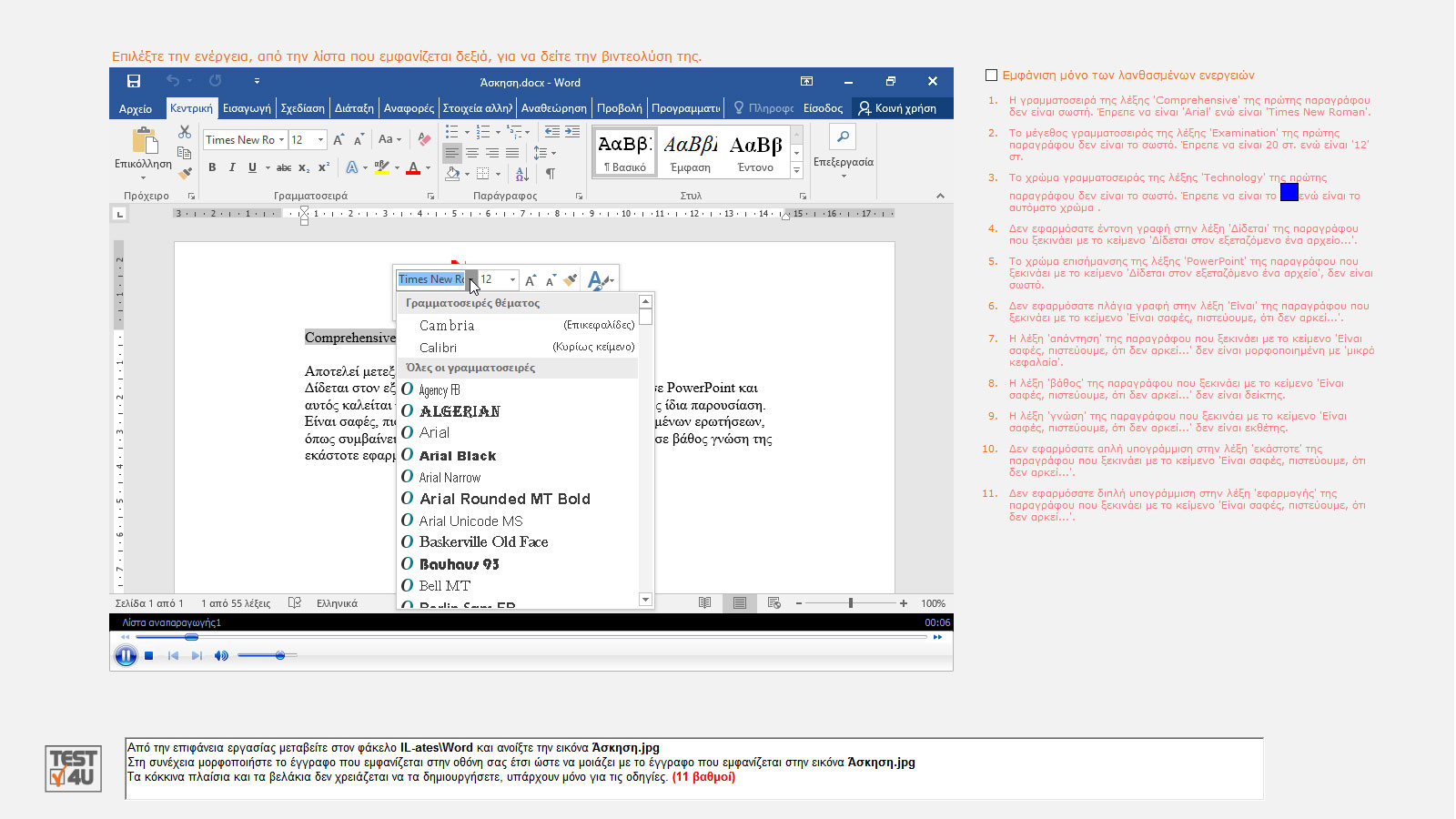Toggle Justify paragraph alignment
1456x819 pixels.
(x=512, y=153)
